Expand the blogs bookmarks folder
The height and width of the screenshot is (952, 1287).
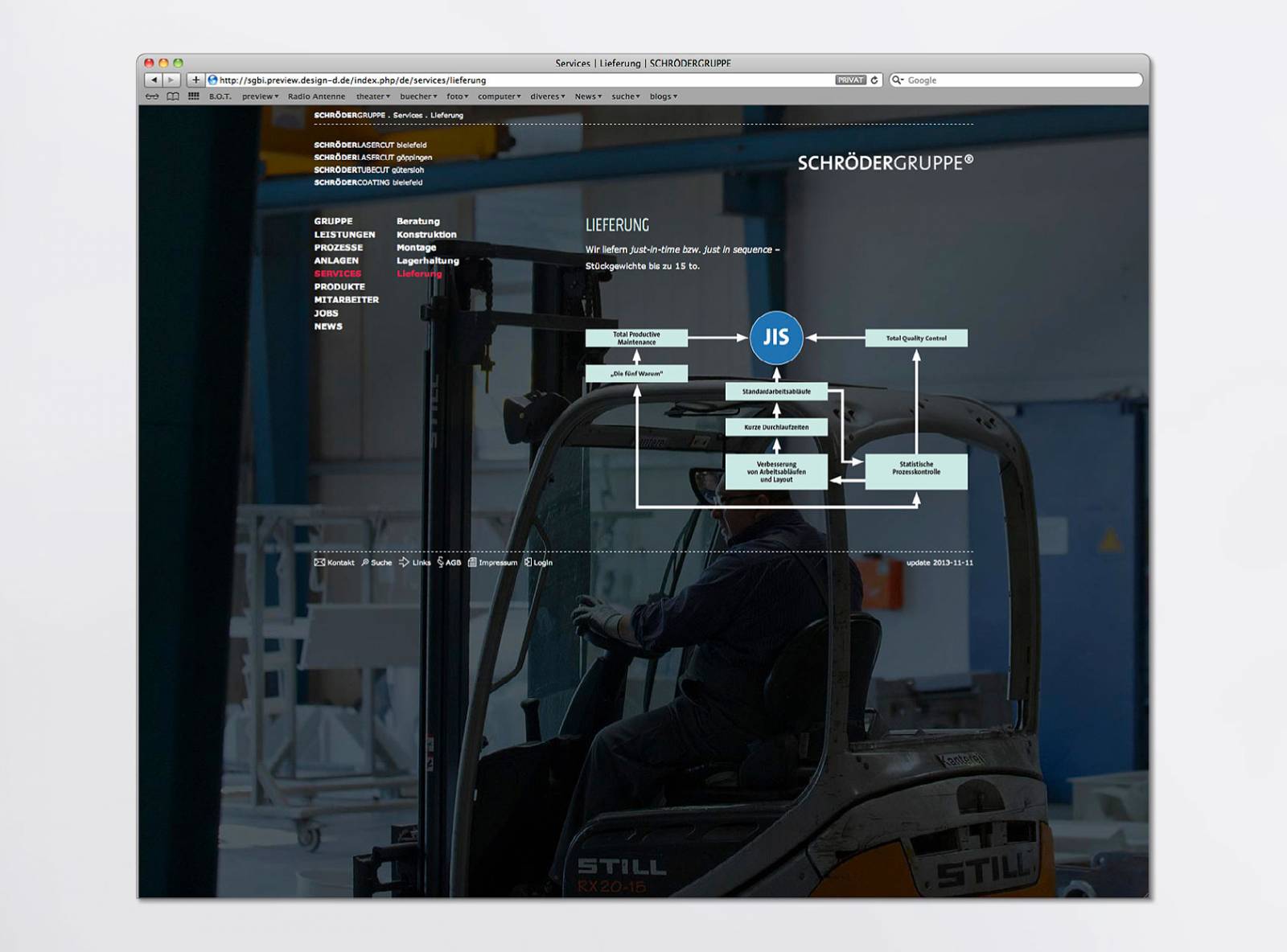tap(664, 96)
